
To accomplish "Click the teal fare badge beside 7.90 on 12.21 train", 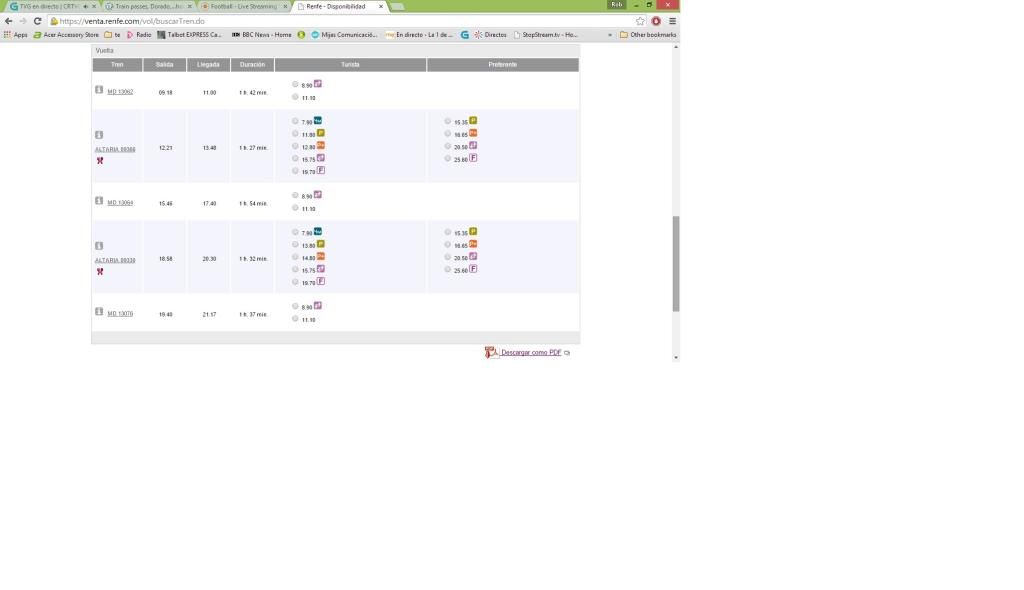I will pos(318,120).
